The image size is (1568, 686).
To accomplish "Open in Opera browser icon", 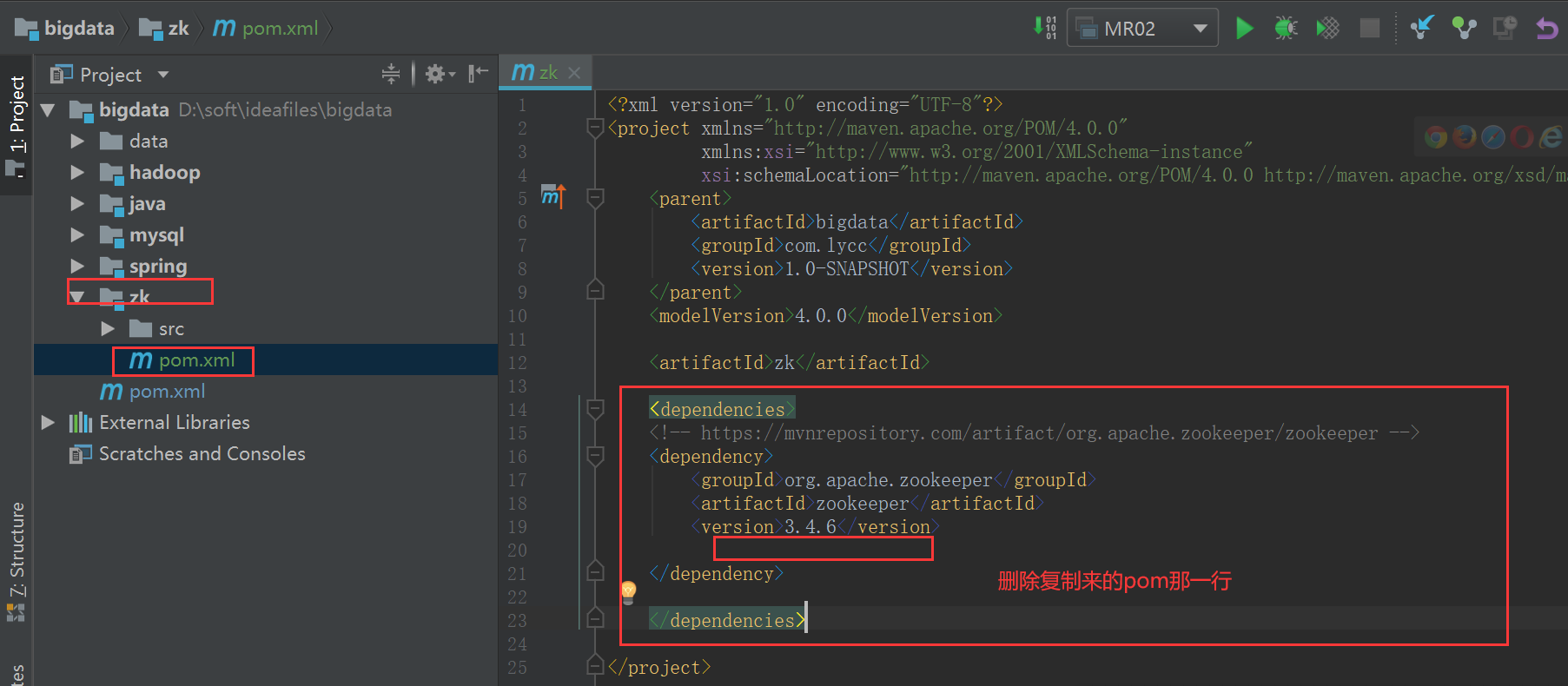I will pyautogui.click(x=1521, y=137).
